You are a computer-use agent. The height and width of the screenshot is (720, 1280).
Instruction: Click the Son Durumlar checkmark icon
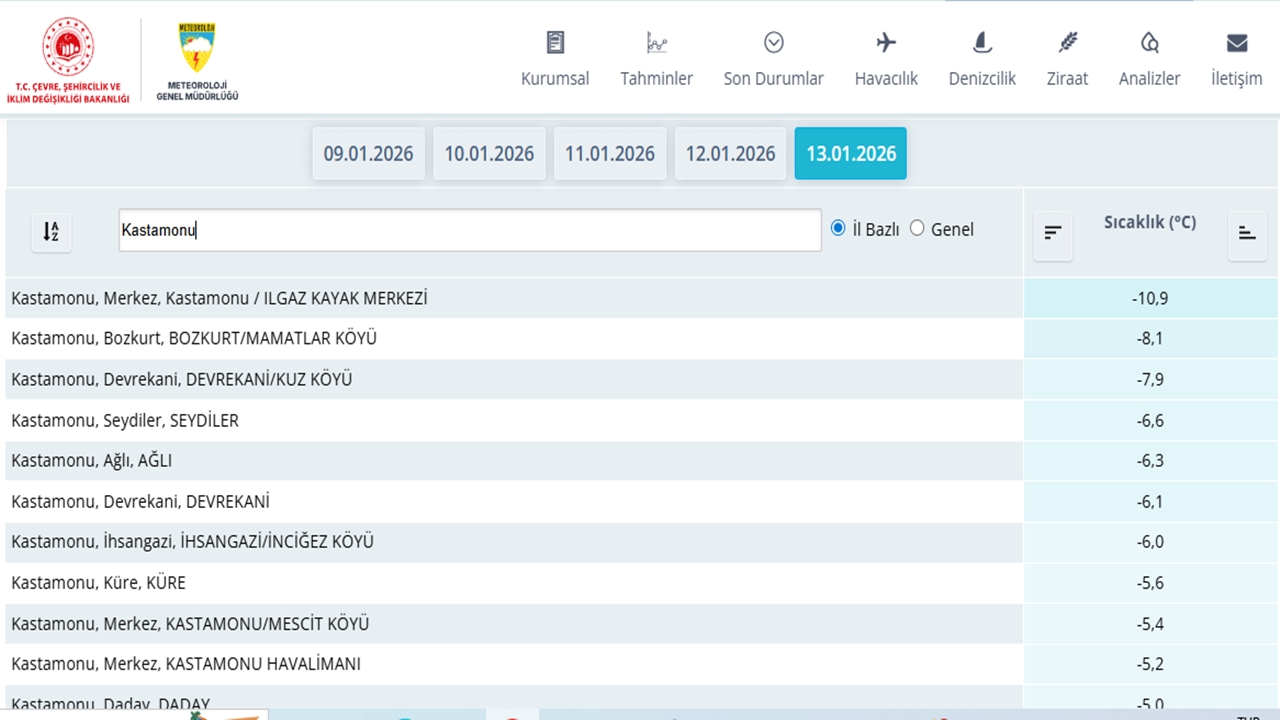point(773,42)
